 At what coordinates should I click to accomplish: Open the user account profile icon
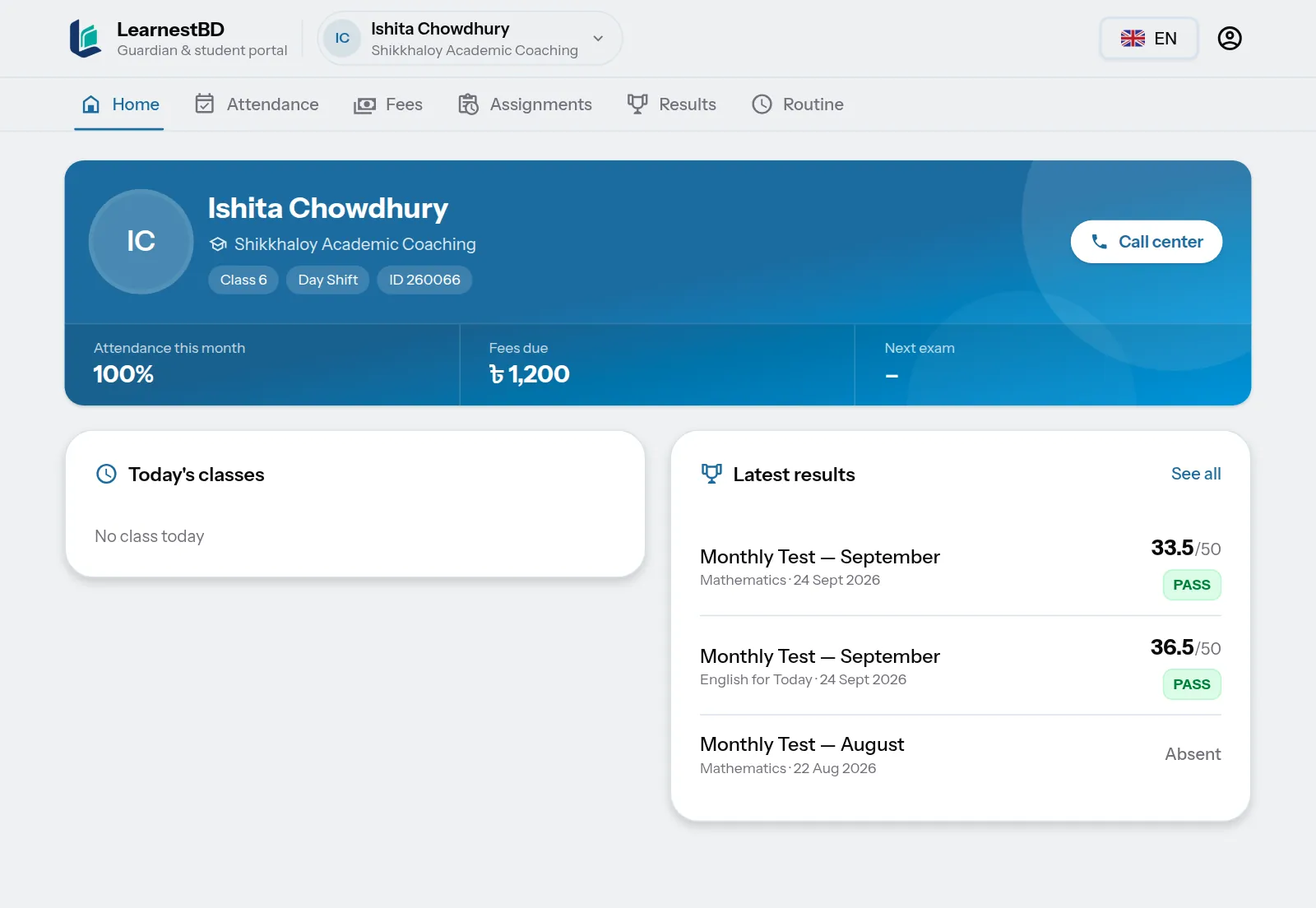[x=1229, y=39]
